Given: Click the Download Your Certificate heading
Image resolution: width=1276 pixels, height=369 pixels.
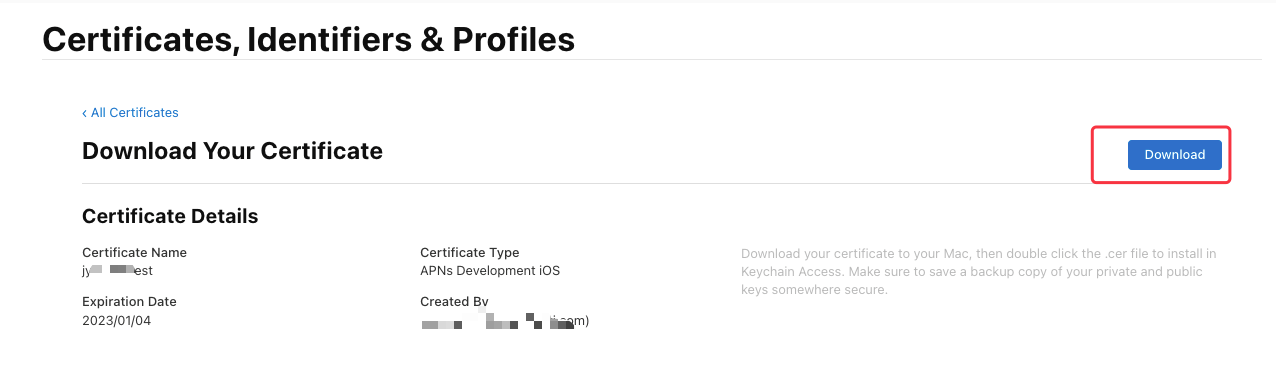Looking at the screenshot, I should [232, 151].
